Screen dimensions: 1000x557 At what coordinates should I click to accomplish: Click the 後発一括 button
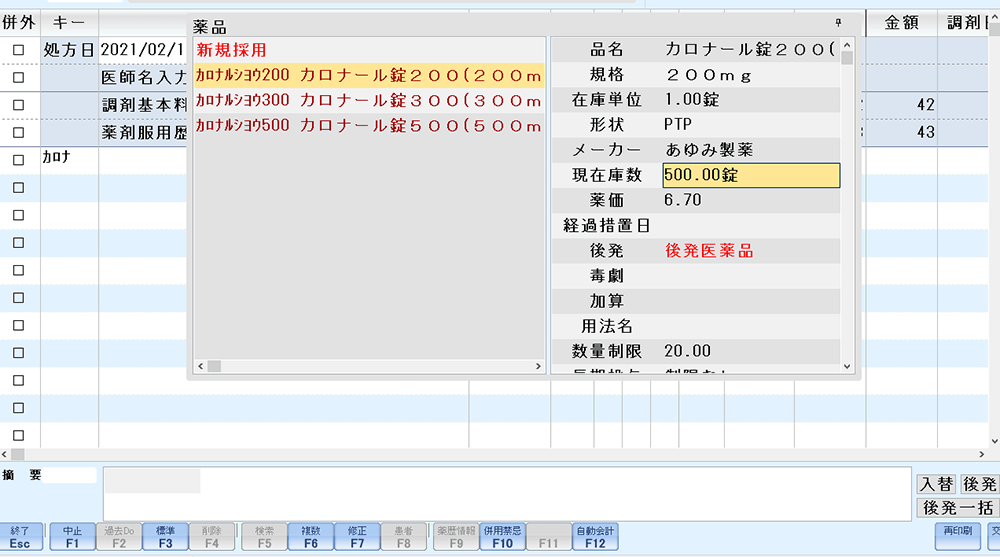pyautogui.click(x=957, y=507)
